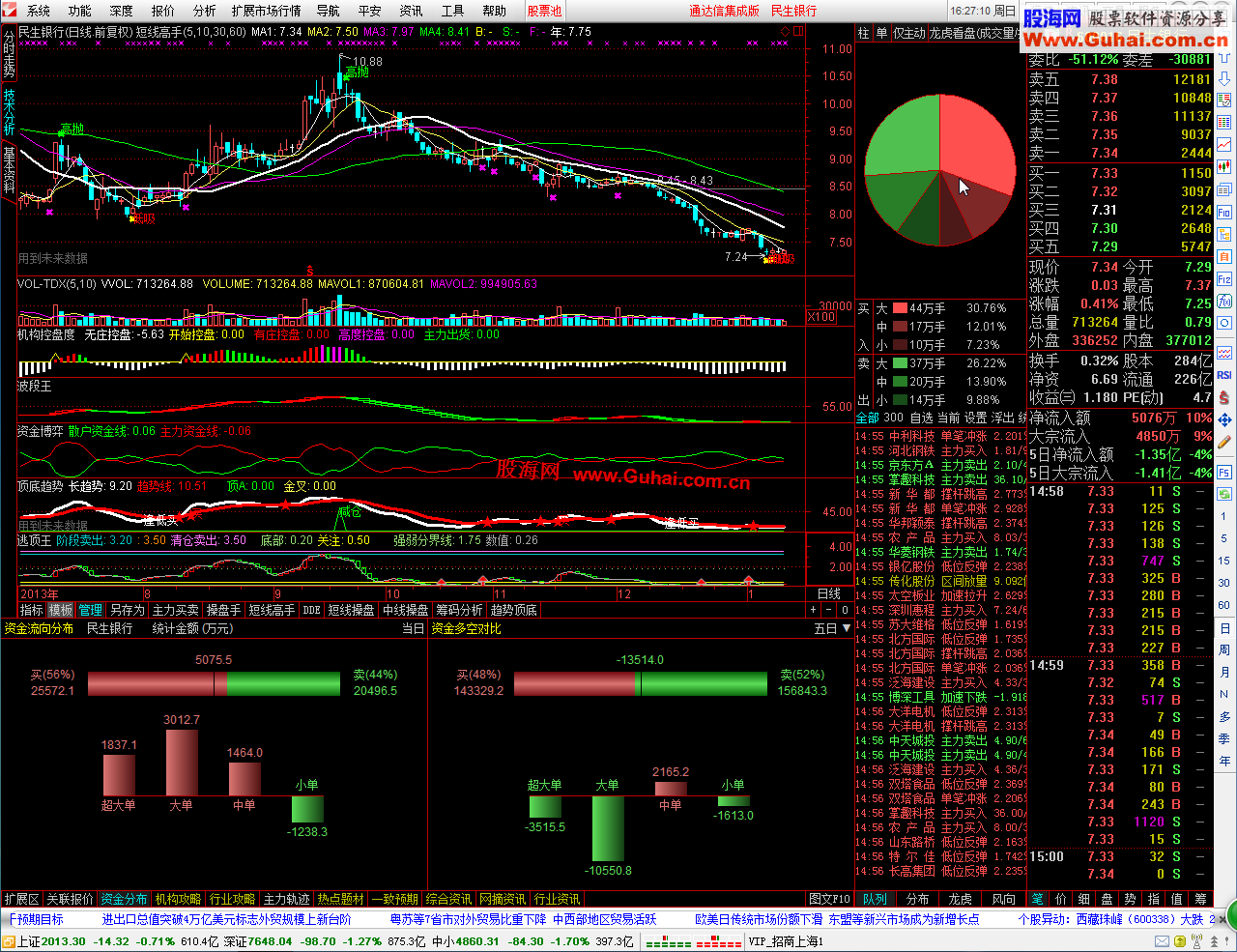Select the 主力买卖 indicator tab
Viewport: 1237px width, 952px height.
click(x=176, y=610)
